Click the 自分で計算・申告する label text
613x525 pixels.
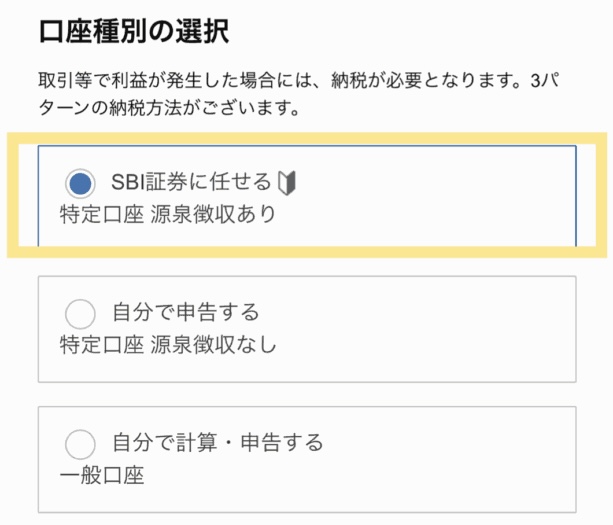(x=217, y=443)
